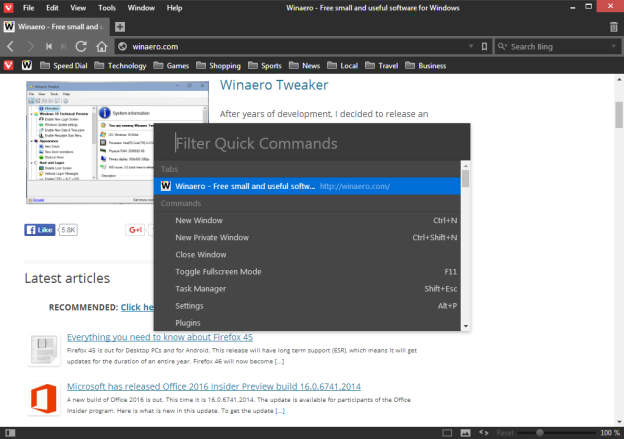Viewport: 624px width, 439px height.
Task: Open the Technology bookmarks folder
Action: point(126,66)
